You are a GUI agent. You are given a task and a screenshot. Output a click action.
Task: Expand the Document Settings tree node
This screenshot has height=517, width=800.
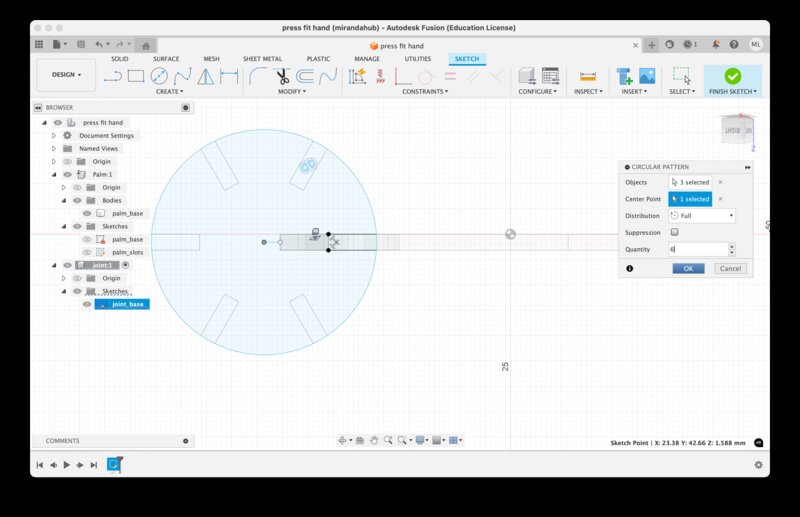coord(53,135)
